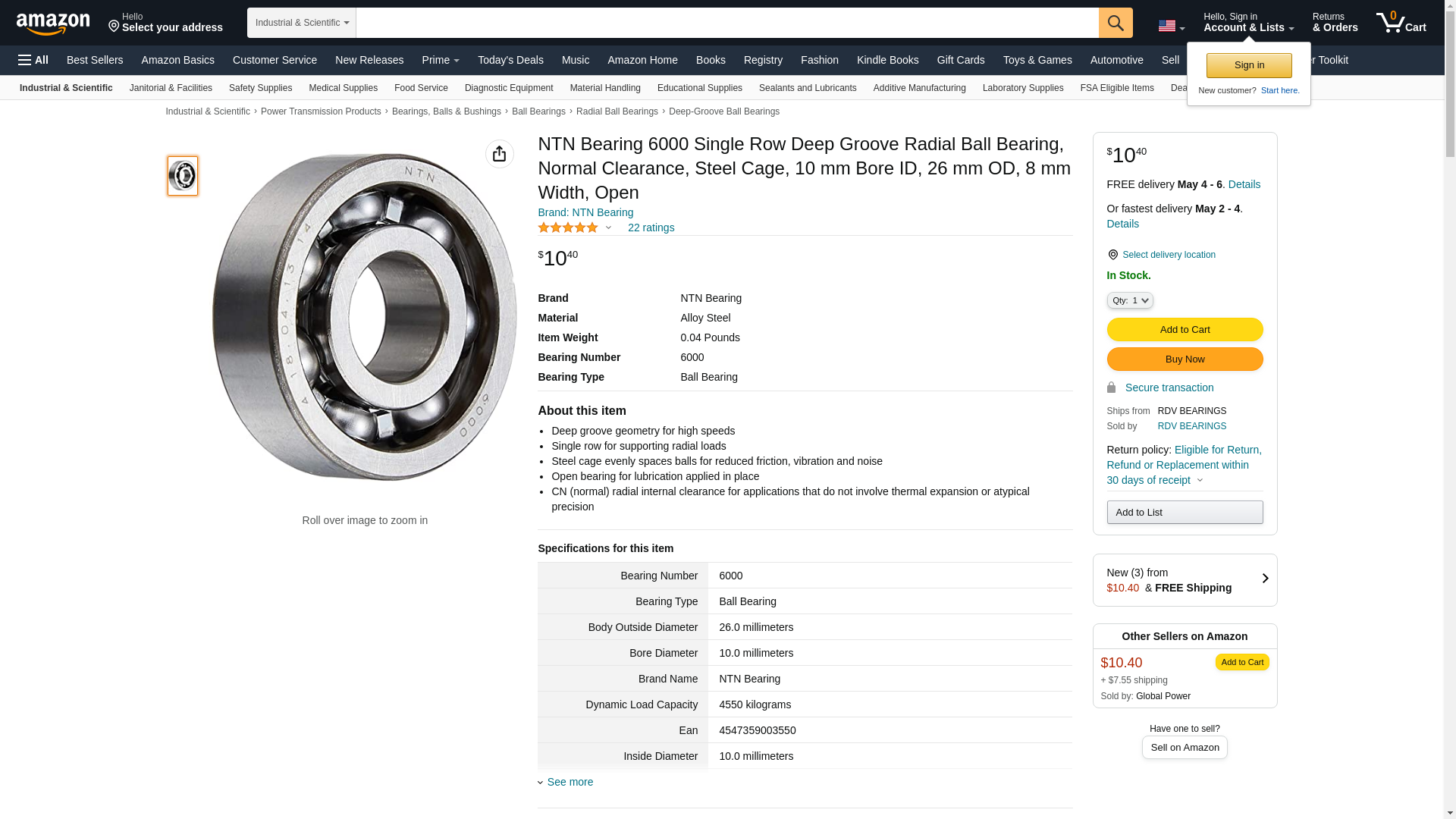Click the search magnifier button
1456x819 pixels.
pos(1115,23)
